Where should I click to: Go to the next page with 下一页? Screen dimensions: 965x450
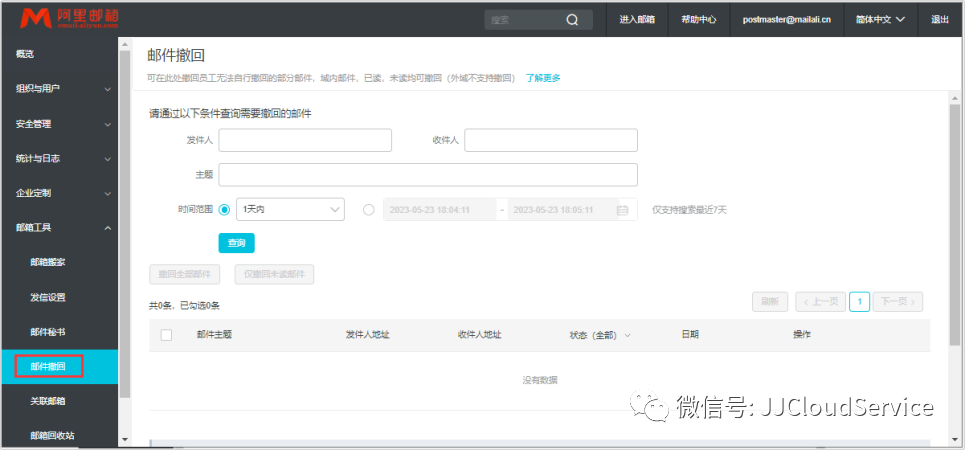pyautogui.click(x=898, y=302)
